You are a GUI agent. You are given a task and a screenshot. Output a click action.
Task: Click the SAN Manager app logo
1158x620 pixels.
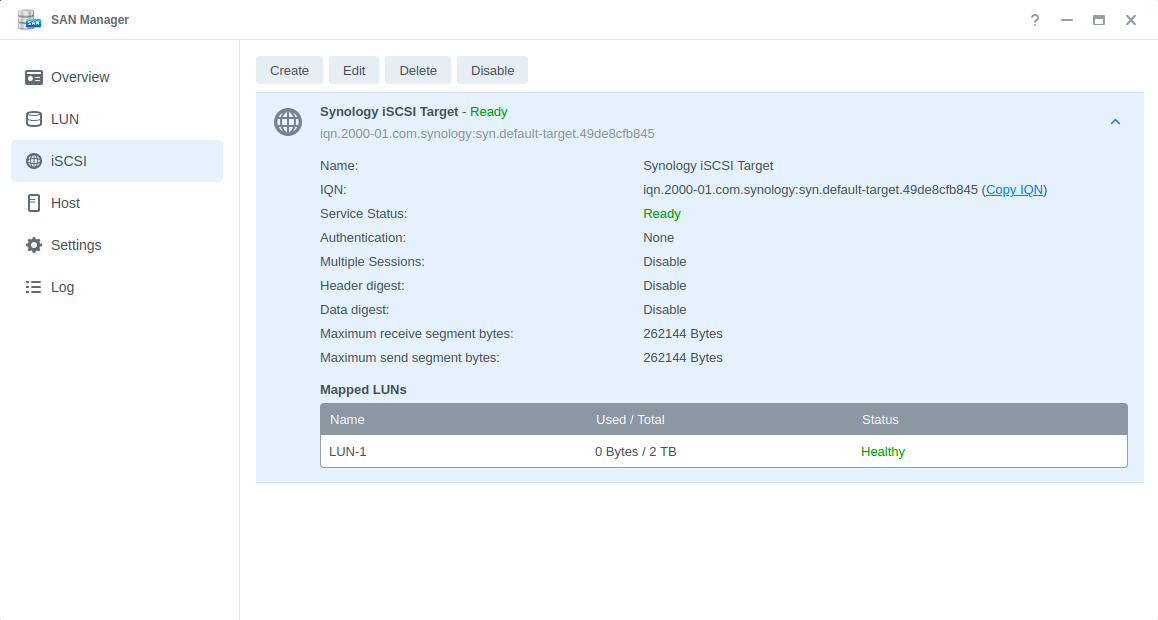coord(28,20)
